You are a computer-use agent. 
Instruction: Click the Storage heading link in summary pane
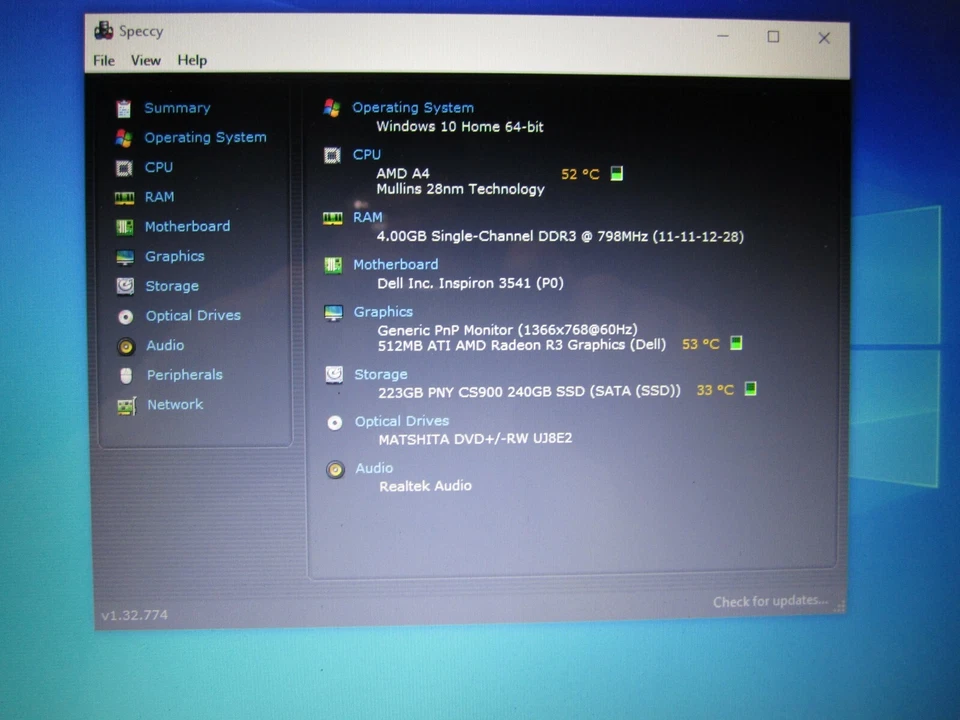(x=381, y=375)
